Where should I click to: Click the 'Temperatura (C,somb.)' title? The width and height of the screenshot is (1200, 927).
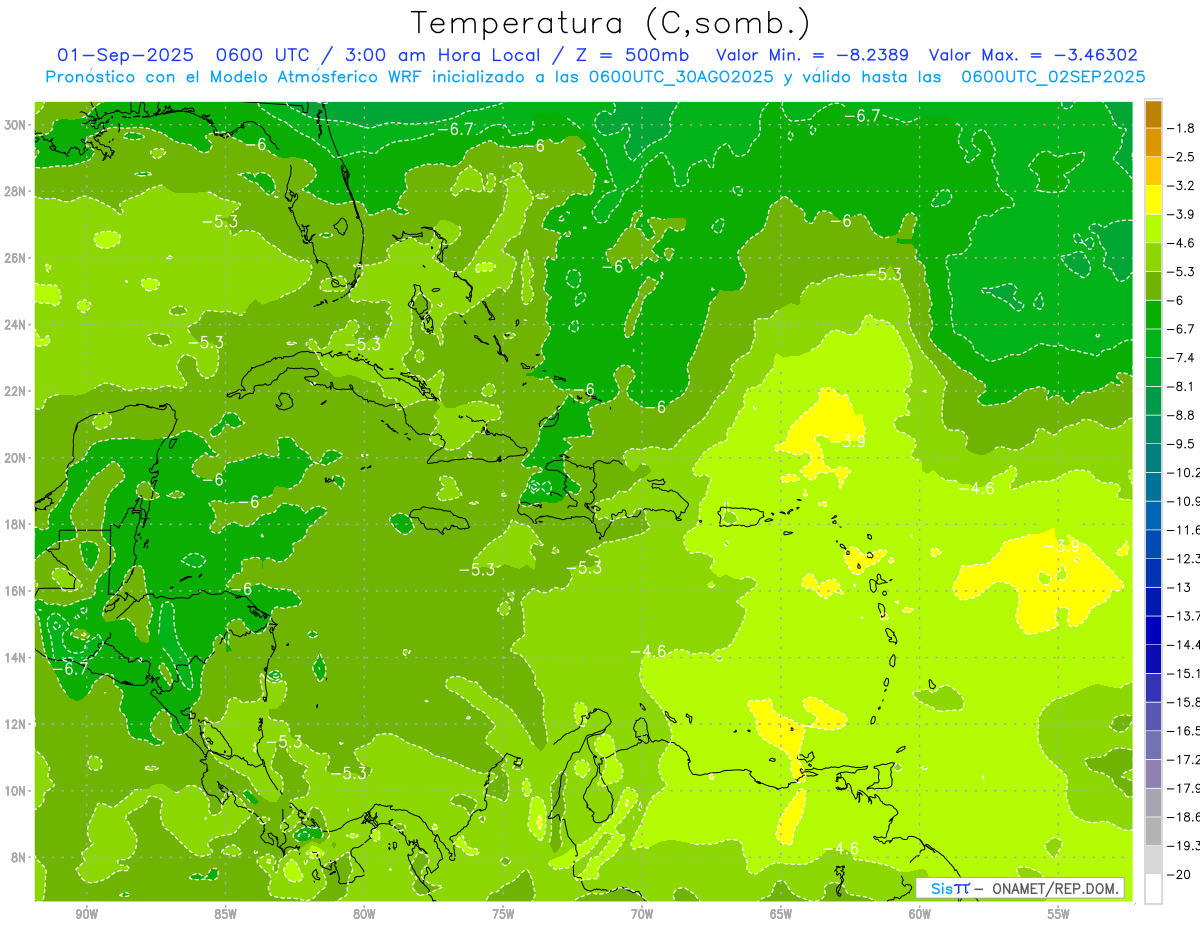click(x=610, y=24)
